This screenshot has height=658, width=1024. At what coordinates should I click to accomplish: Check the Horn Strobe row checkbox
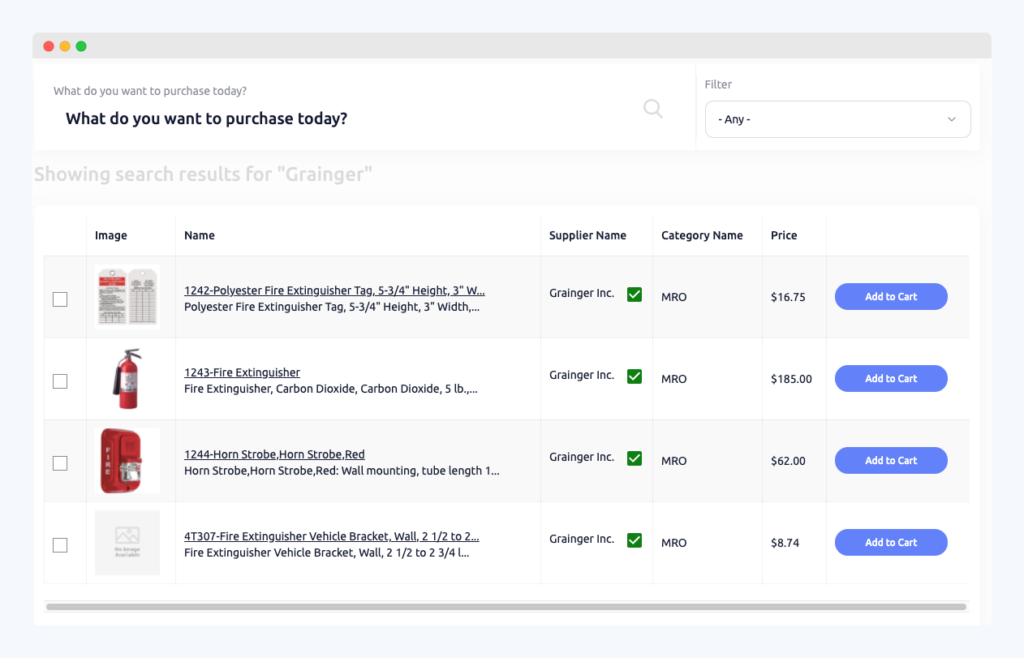click(60, 462)
